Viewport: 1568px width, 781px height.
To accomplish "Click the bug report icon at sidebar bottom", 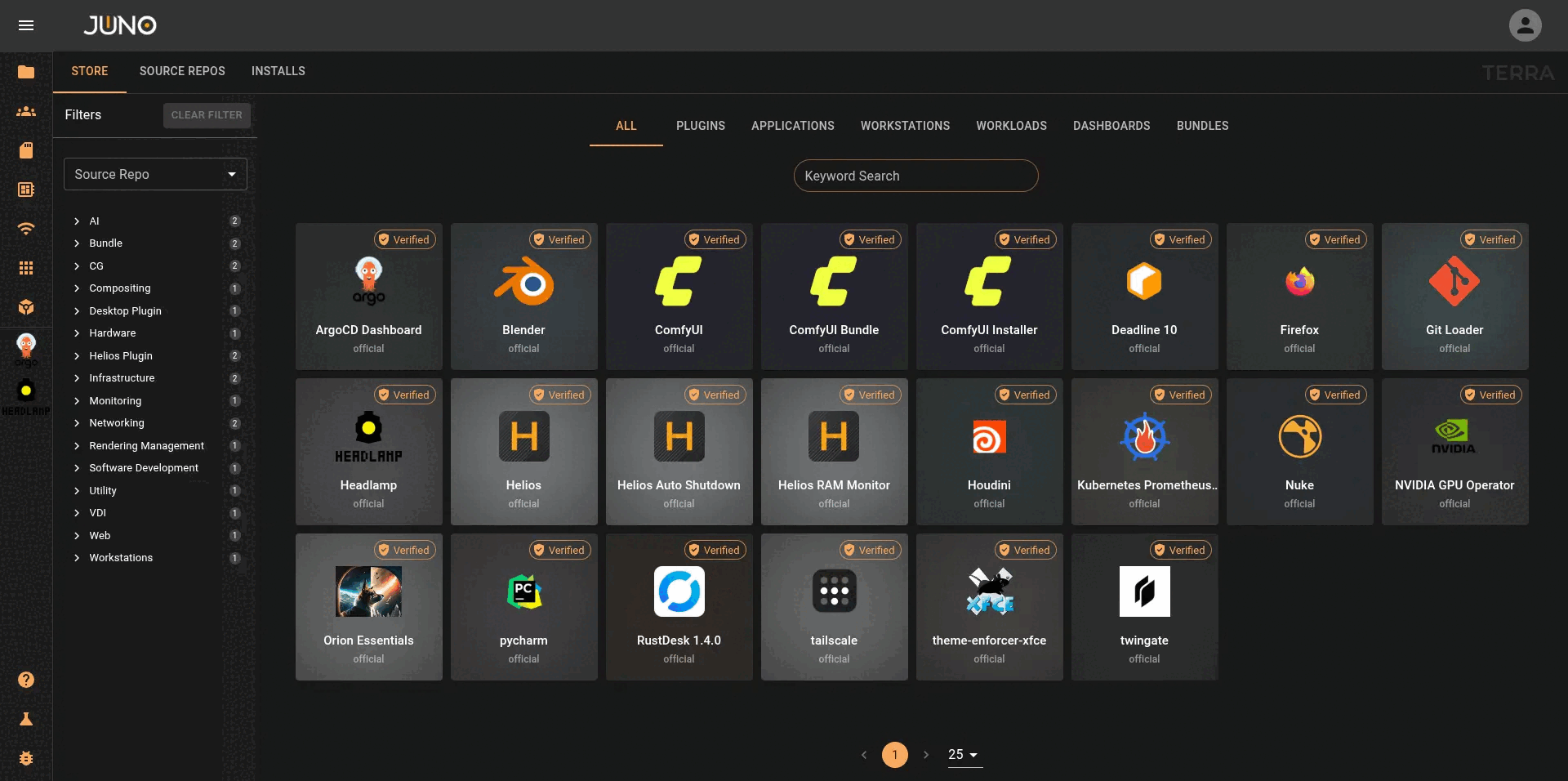I will 26,759.
